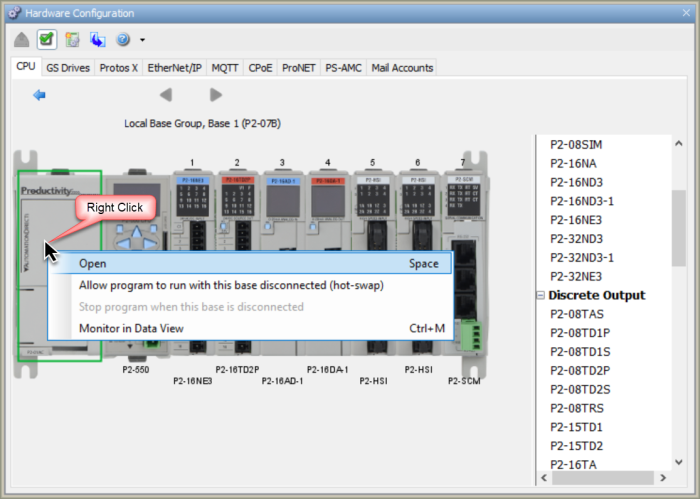Click the third toolbar icon with gear
The image size is (700, 499).
[73, 40]
